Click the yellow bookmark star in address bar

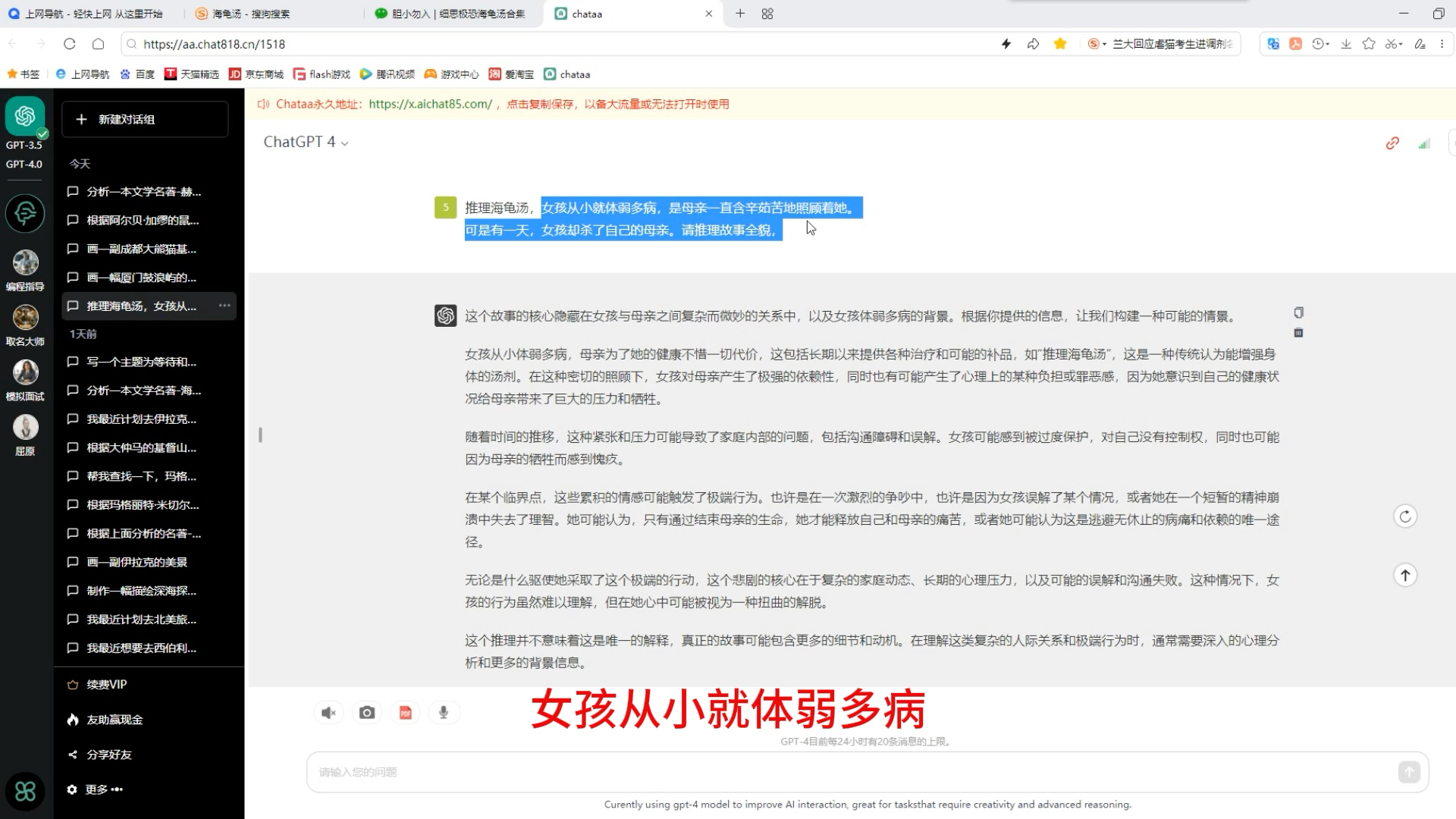1060,44
